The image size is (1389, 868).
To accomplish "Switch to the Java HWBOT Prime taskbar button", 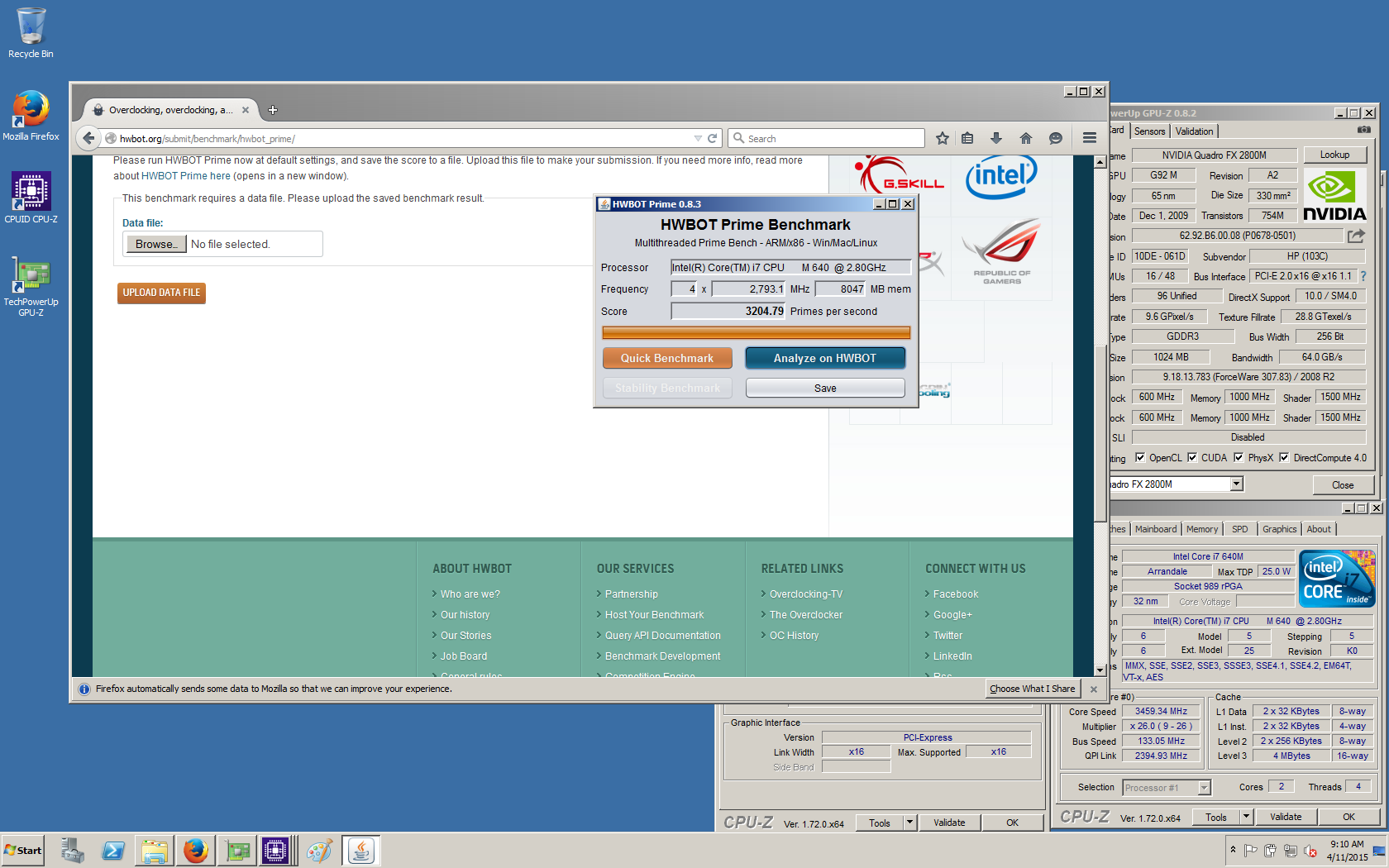I will click(360, 850).
